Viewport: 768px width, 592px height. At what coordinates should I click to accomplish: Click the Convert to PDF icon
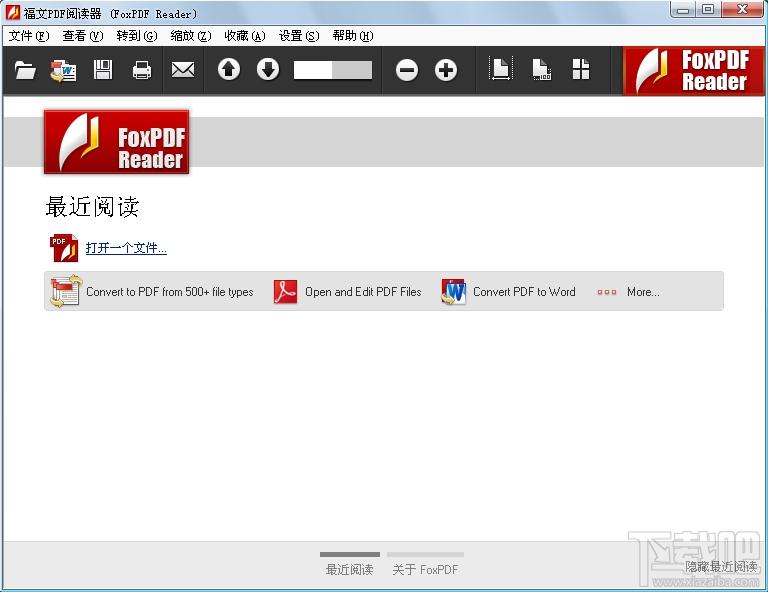coord(65,291)
